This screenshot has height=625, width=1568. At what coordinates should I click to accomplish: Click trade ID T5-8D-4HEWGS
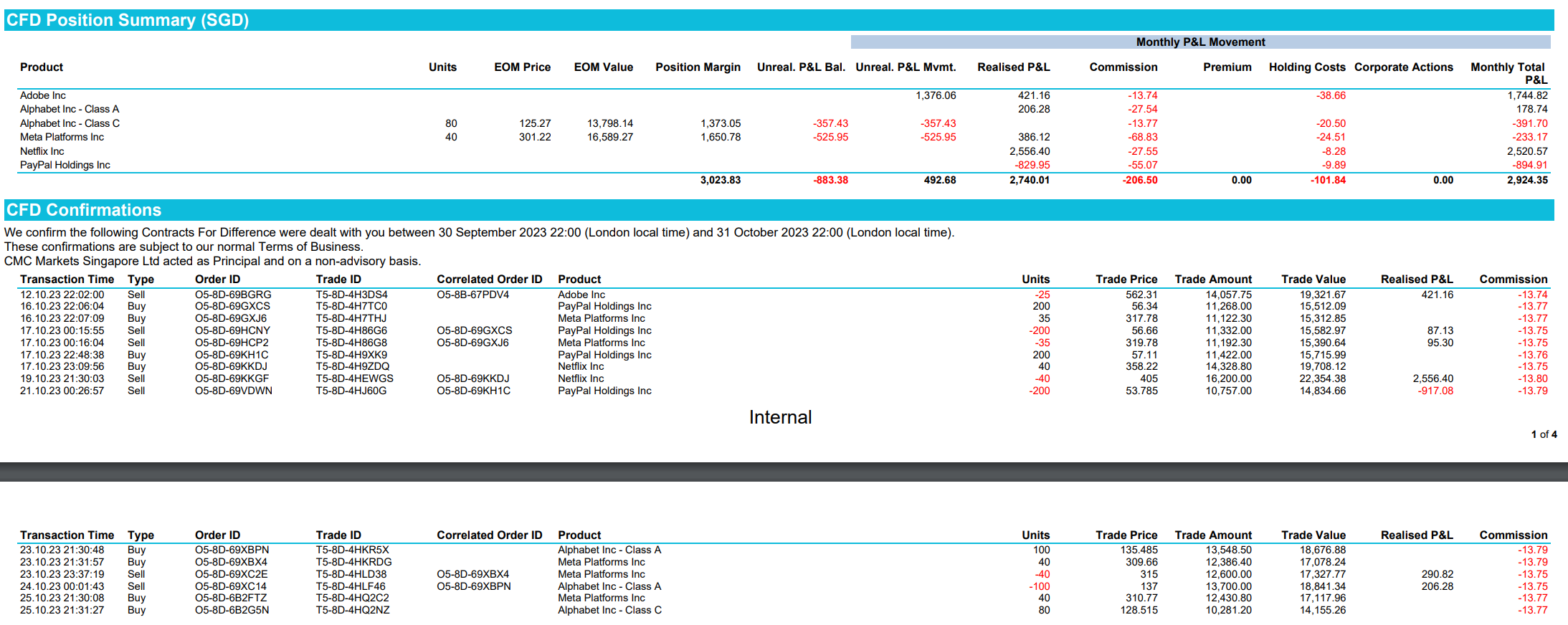(x=354, y=378)
